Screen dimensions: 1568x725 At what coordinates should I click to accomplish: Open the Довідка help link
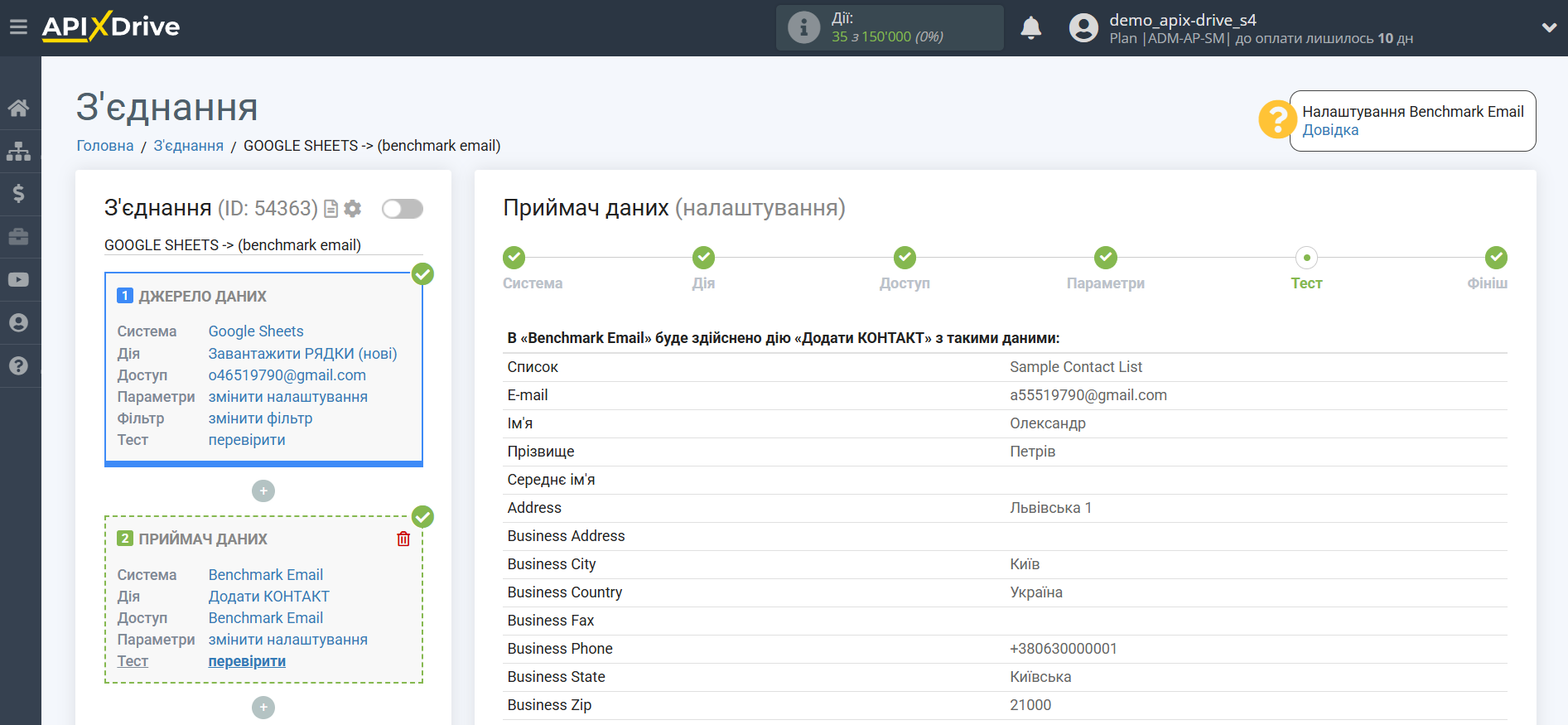pos(1330,130)
